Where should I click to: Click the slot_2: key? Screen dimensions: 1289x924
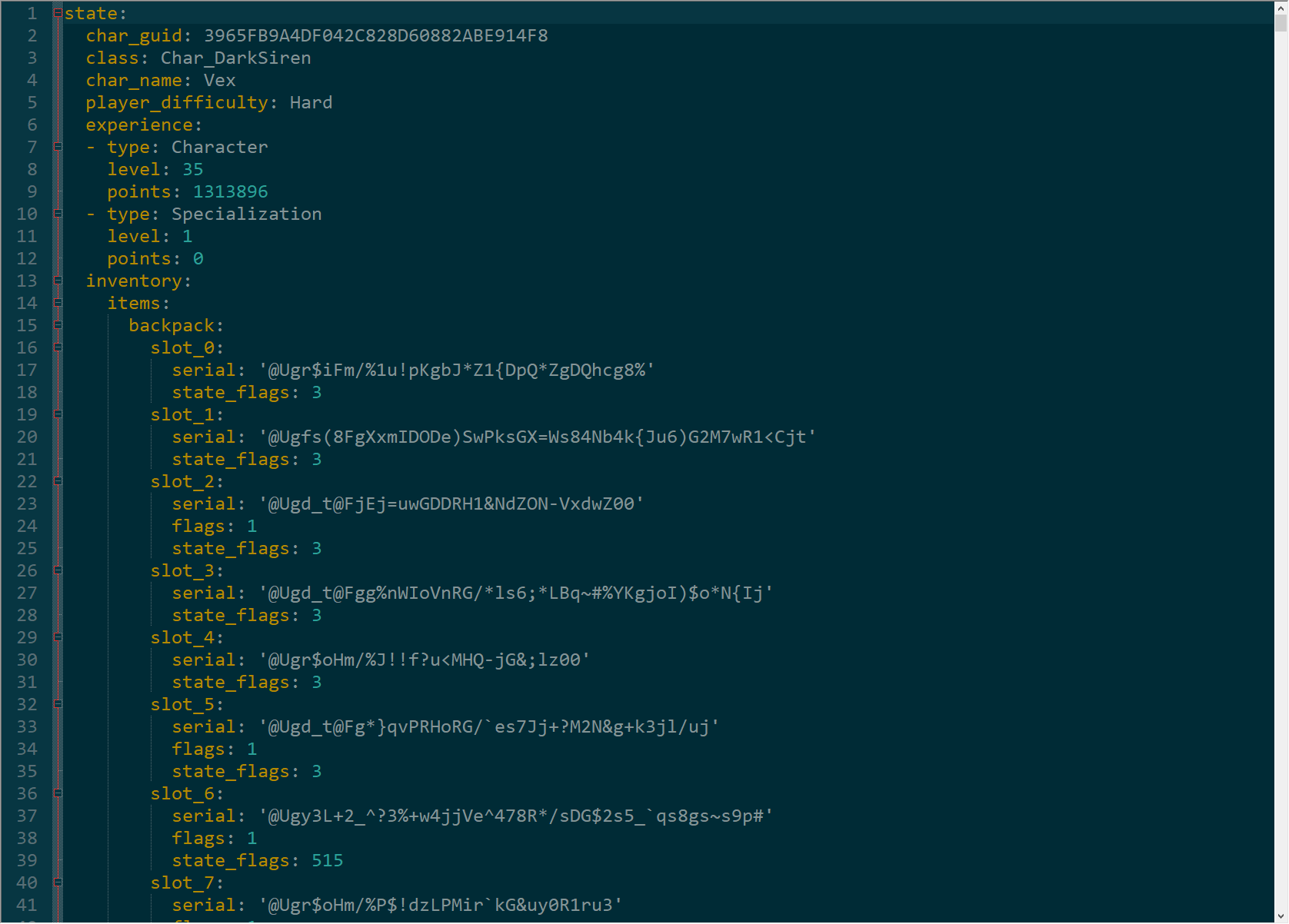click(x=187, y=481)
